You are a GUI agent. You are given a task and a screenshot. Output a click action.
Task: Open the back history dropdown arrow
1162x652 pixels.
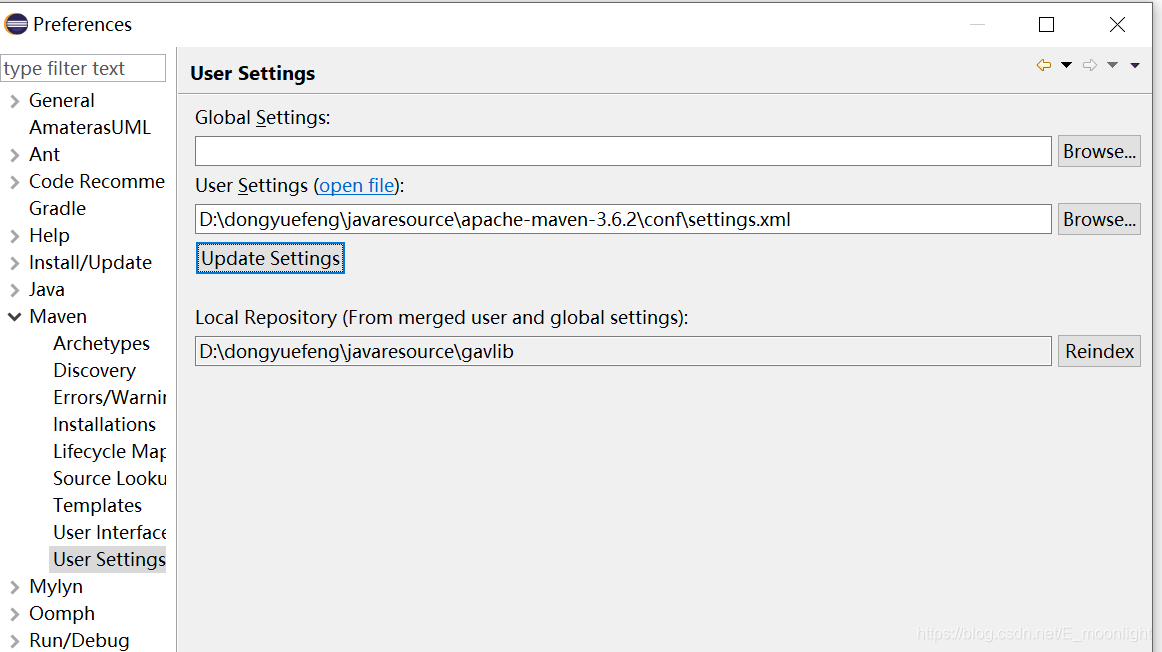[1066, 65]
